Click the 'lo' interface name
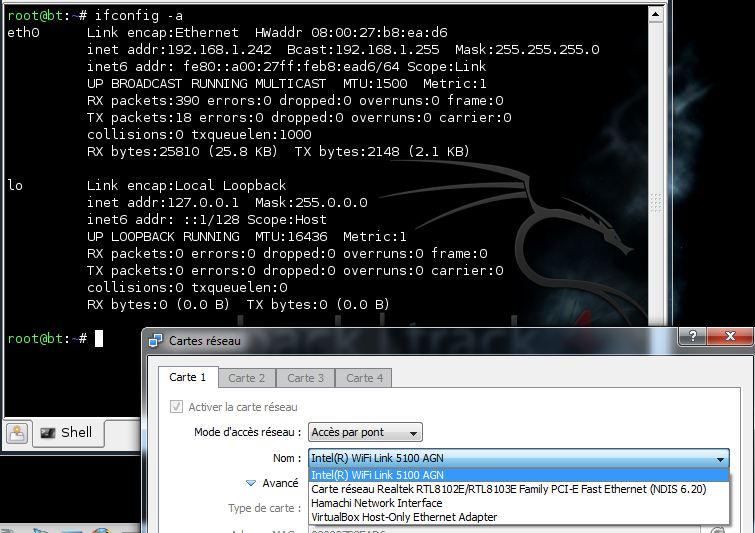Screen dimensions: 755x533 click(15, 185)
